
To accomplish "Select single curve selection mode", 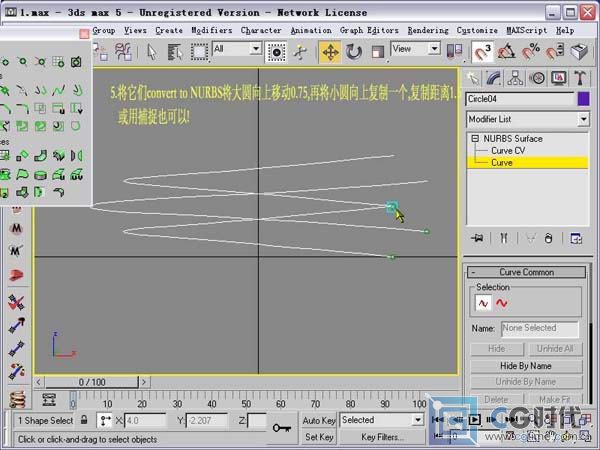I will pos(483,303).
